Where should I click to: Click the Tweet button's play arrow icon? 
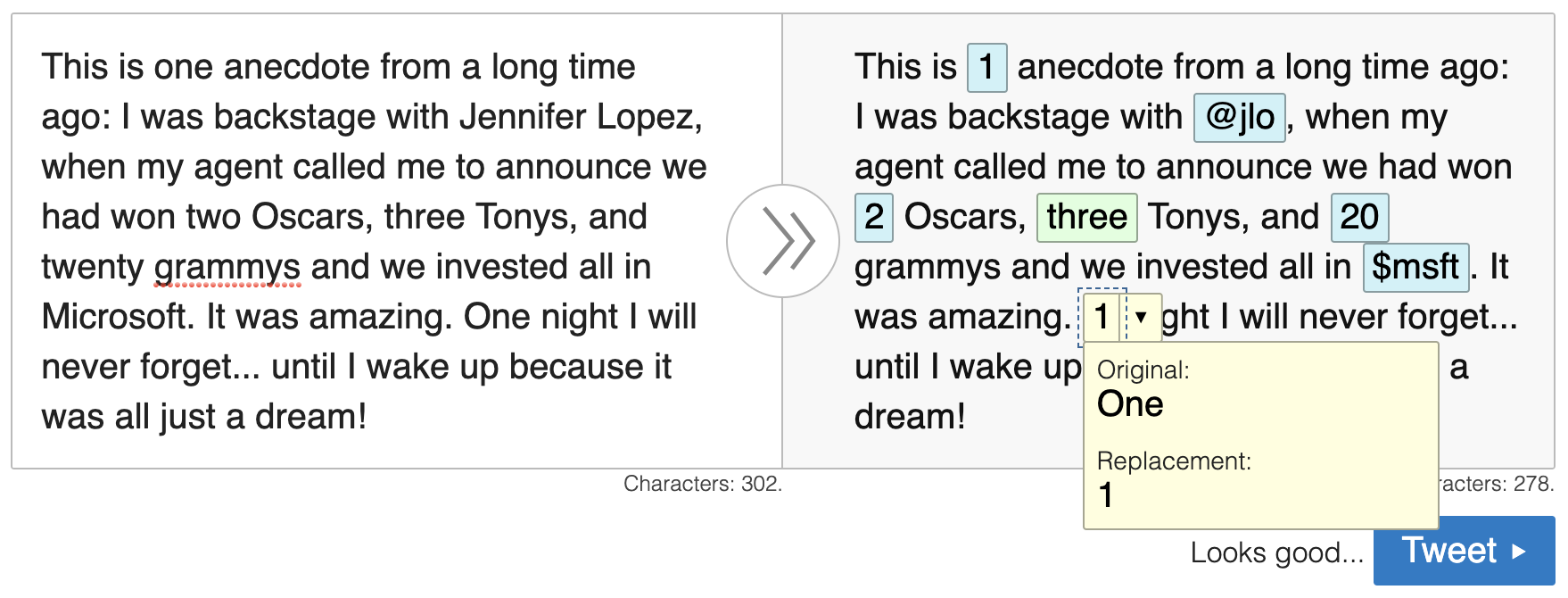coord(1519,552)
